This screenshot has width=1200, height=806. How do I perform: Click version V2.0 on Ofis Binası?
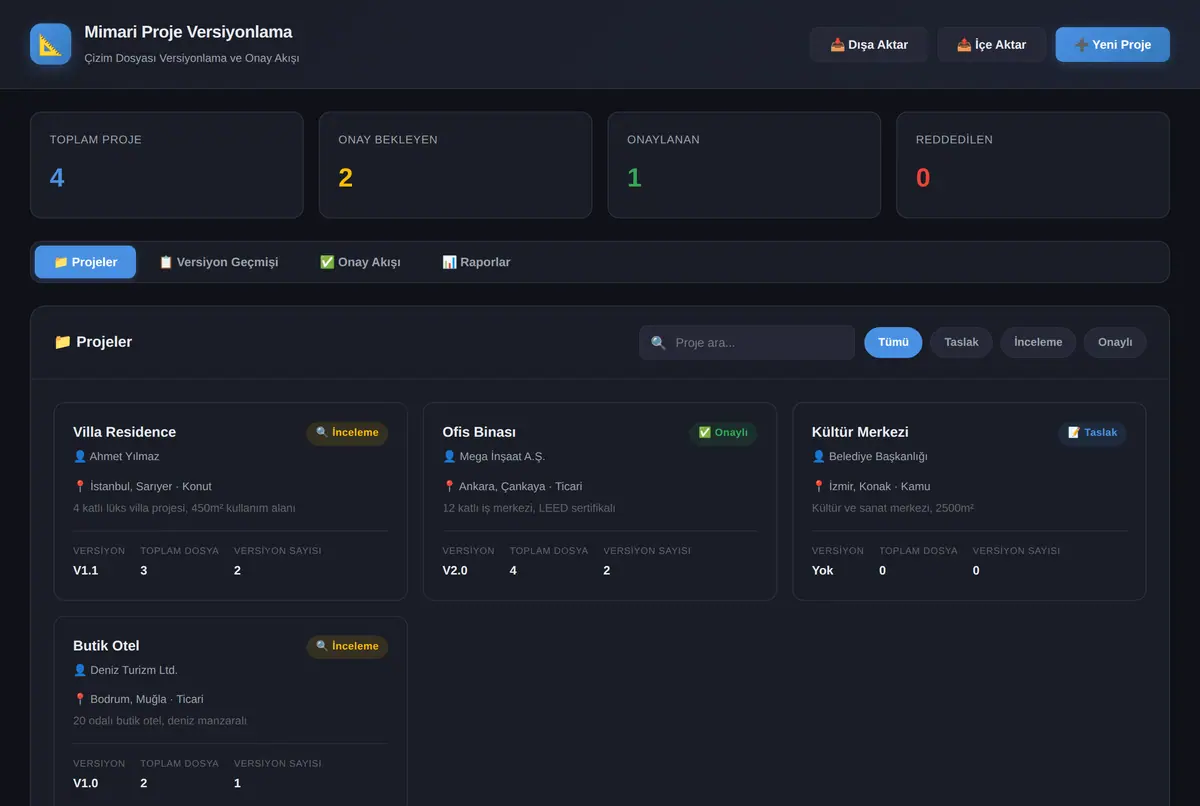click(455, 570)
